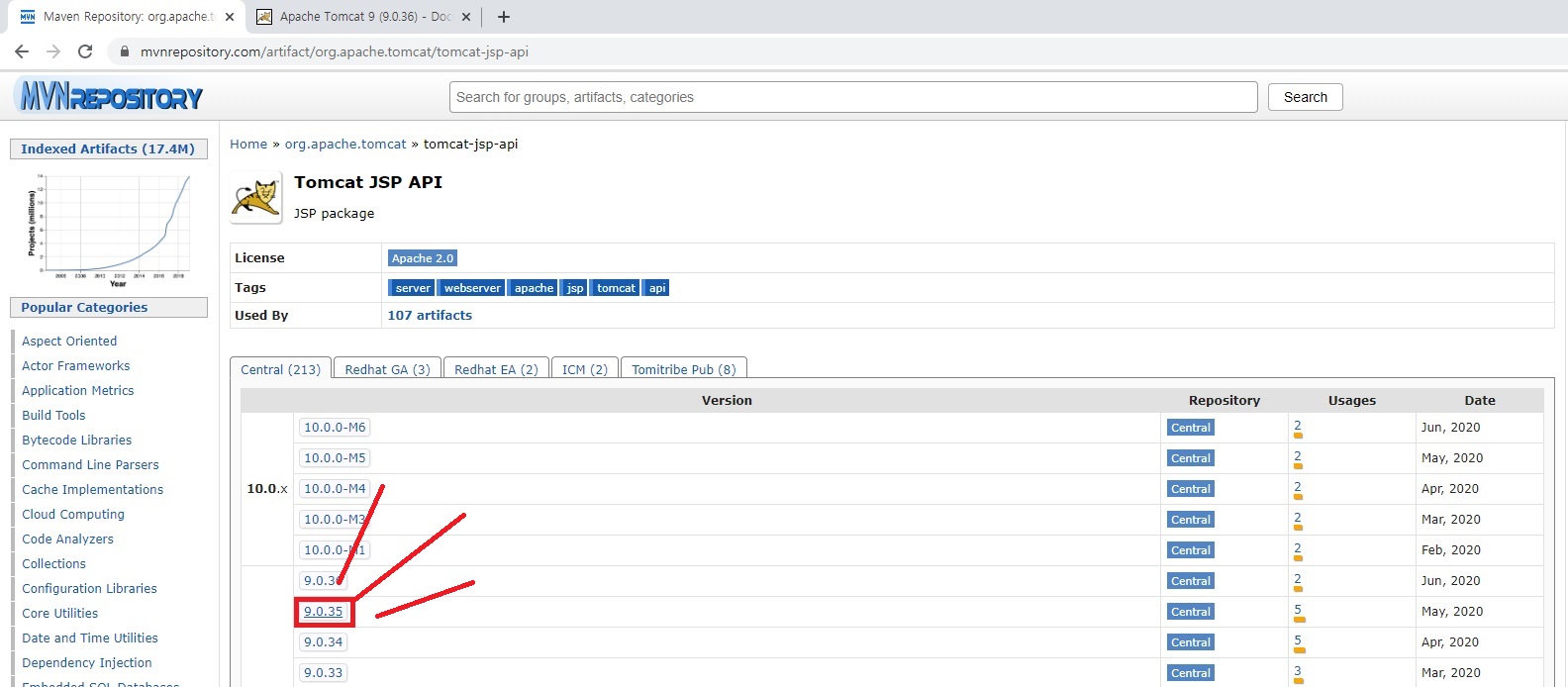
Task: Select the api tag
Action: point(657,288)
